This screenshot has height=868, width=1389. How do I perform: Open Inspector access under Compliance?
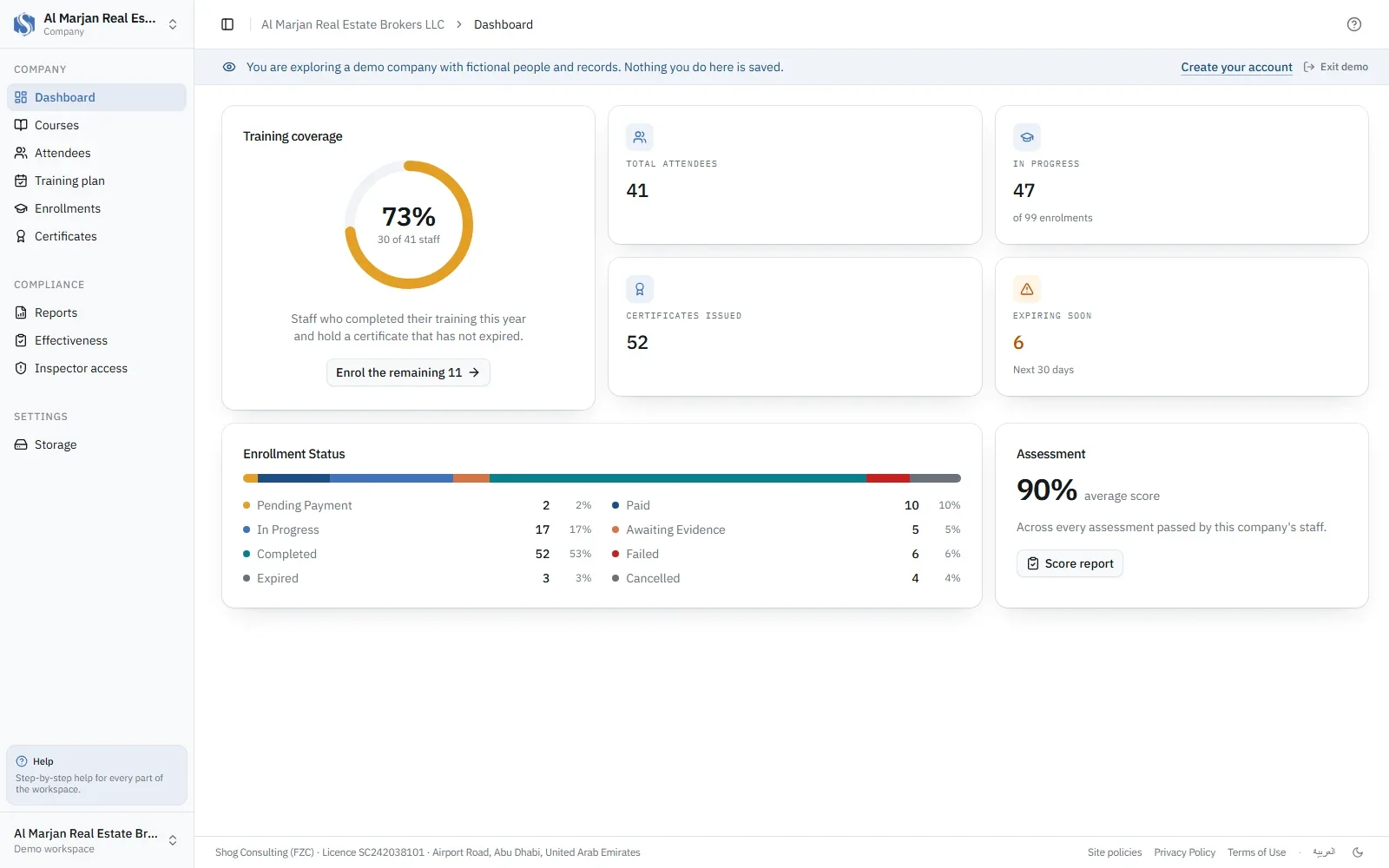(x=96, y=368)
